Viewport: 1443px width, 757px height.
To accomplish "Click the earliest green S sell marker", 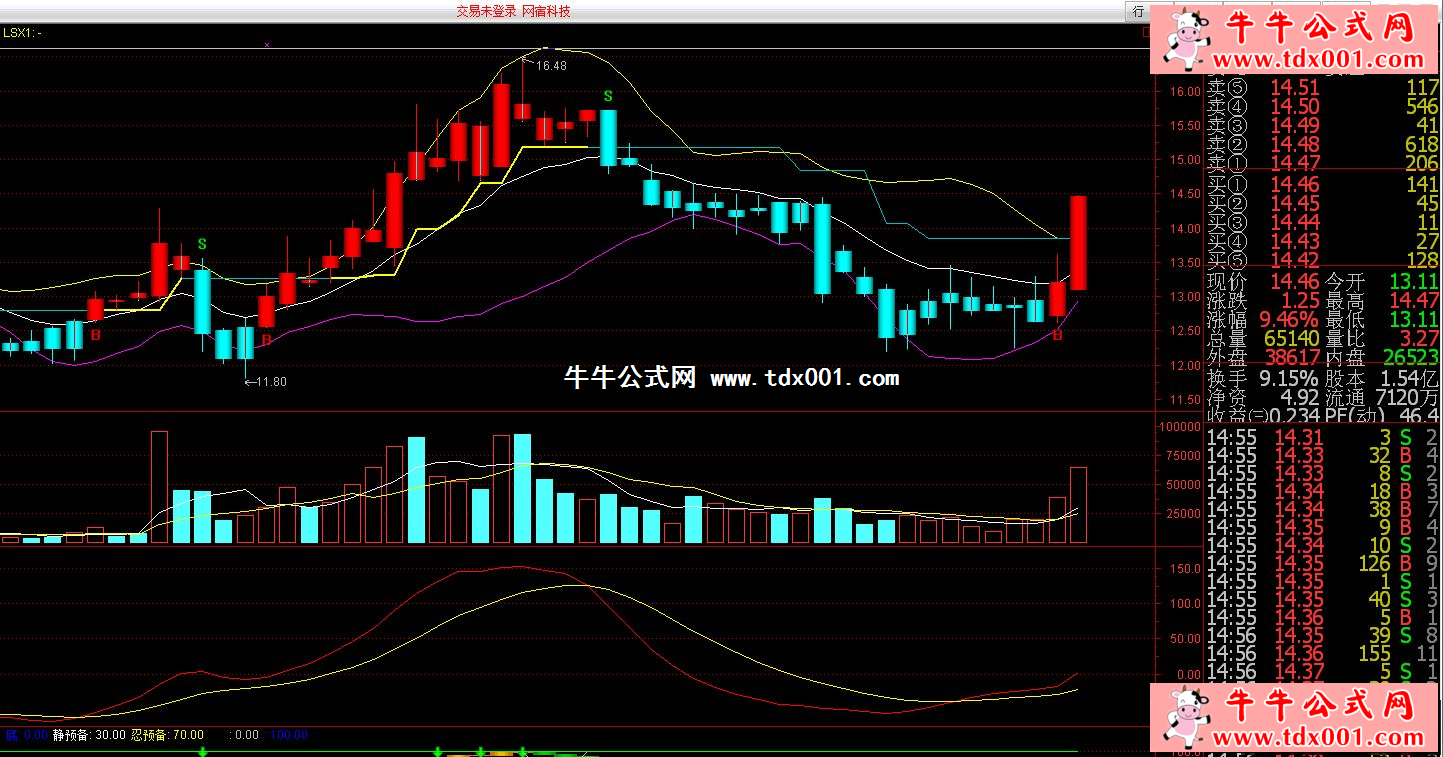I will tap(202, 244).
